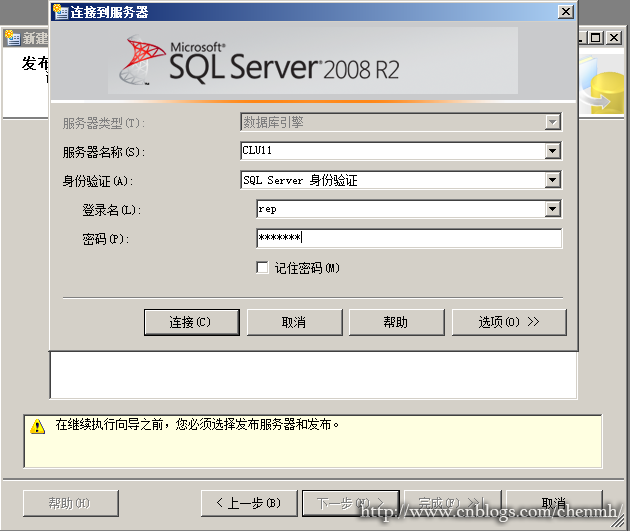
Task: Expand the 身份验证 authentication dropdown
Action: click(x=551, y=181)
